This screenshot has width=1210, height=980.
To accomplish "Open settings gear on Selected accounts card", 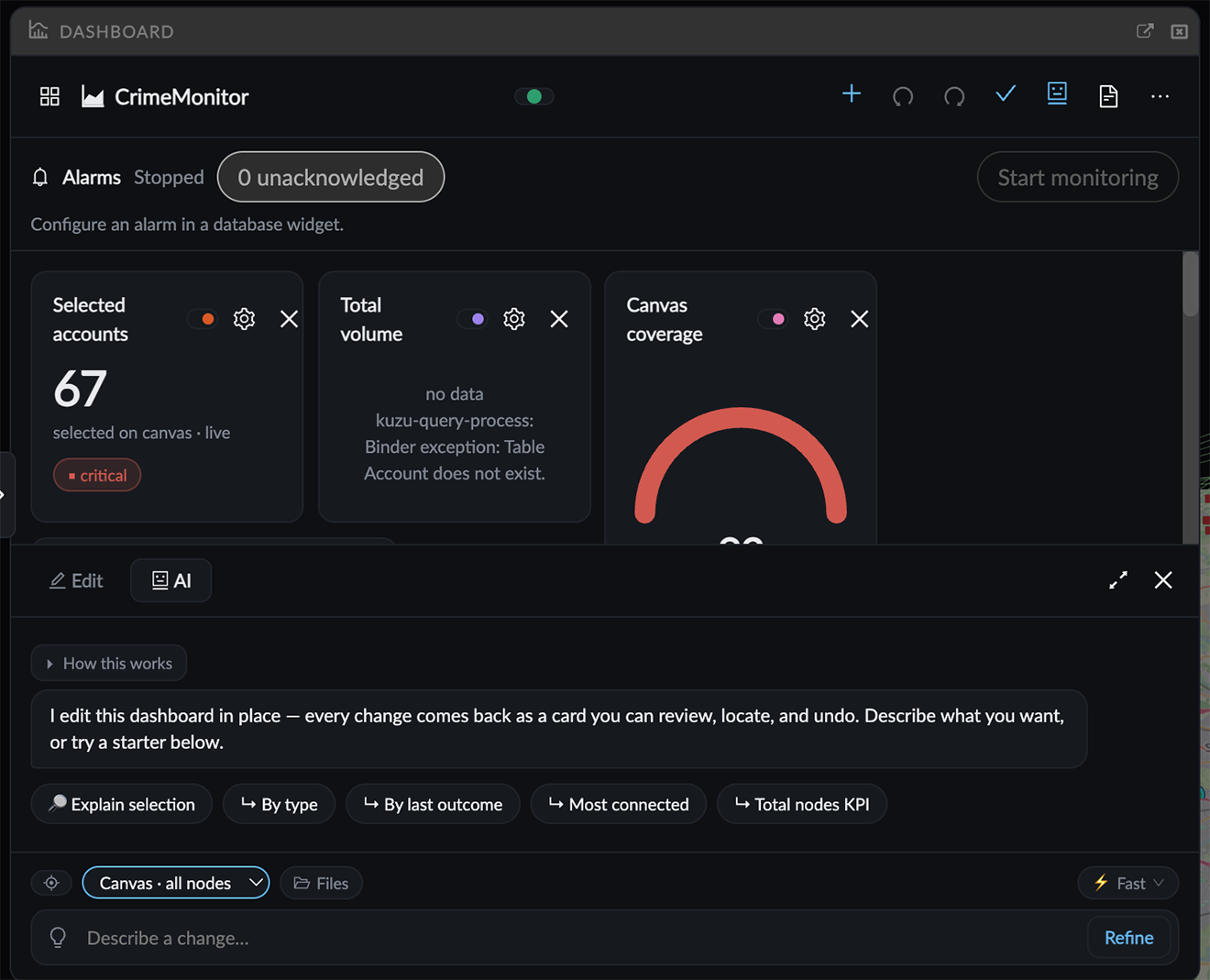I will click(244, 319).
